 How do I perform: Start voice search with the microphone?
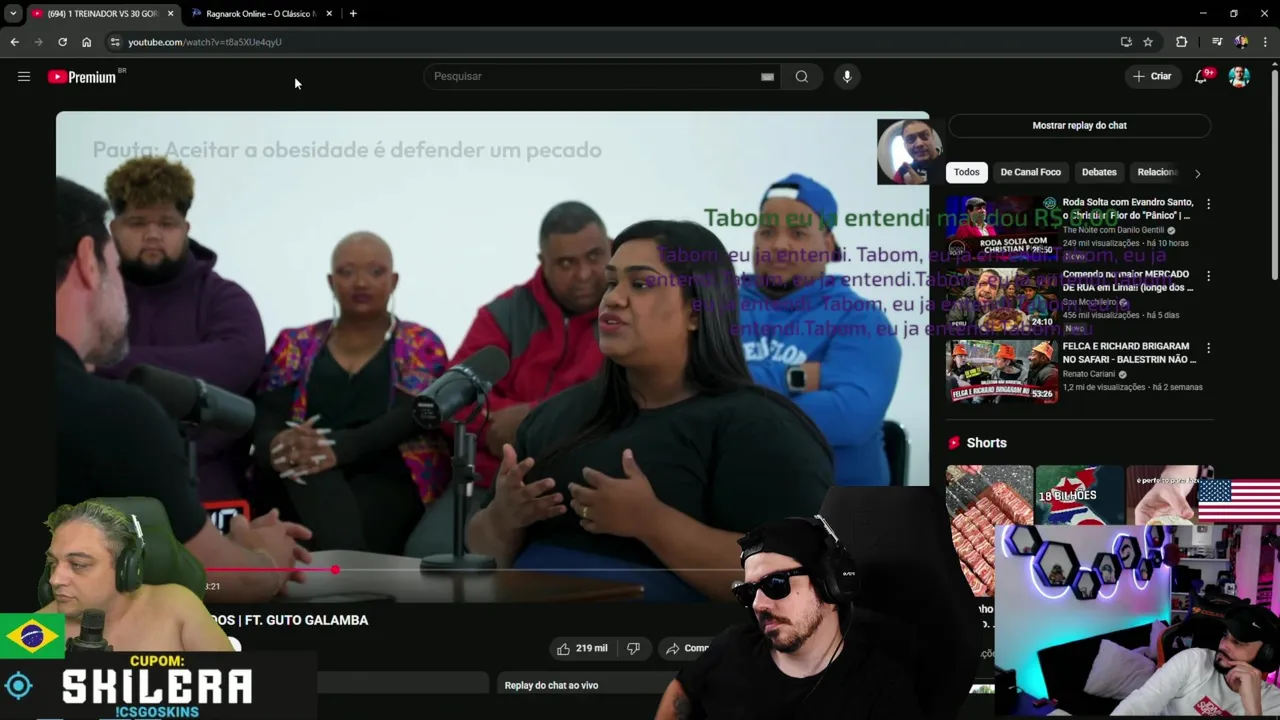tap(847, 76)
